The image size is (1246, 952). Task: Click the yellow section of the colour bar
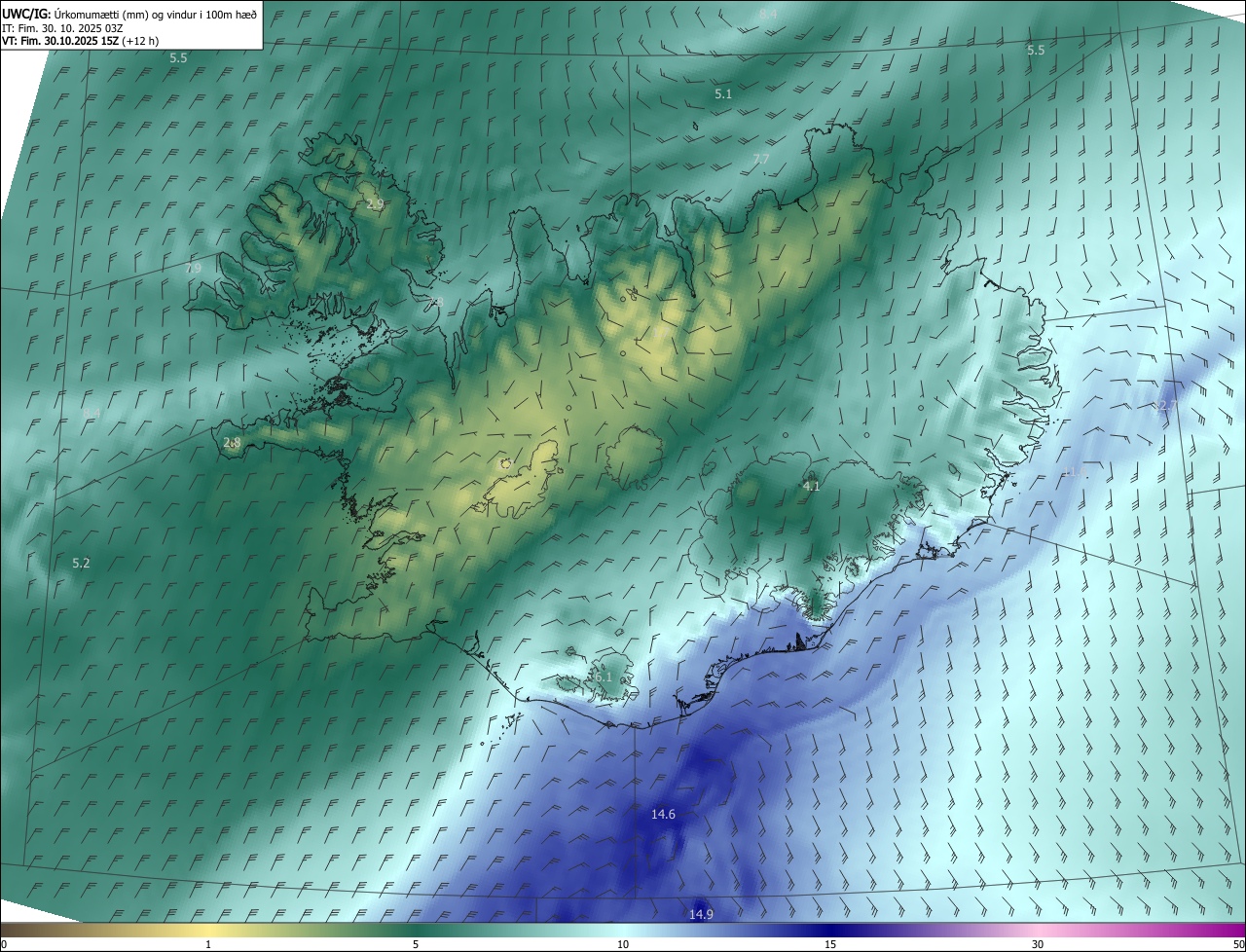208,930
